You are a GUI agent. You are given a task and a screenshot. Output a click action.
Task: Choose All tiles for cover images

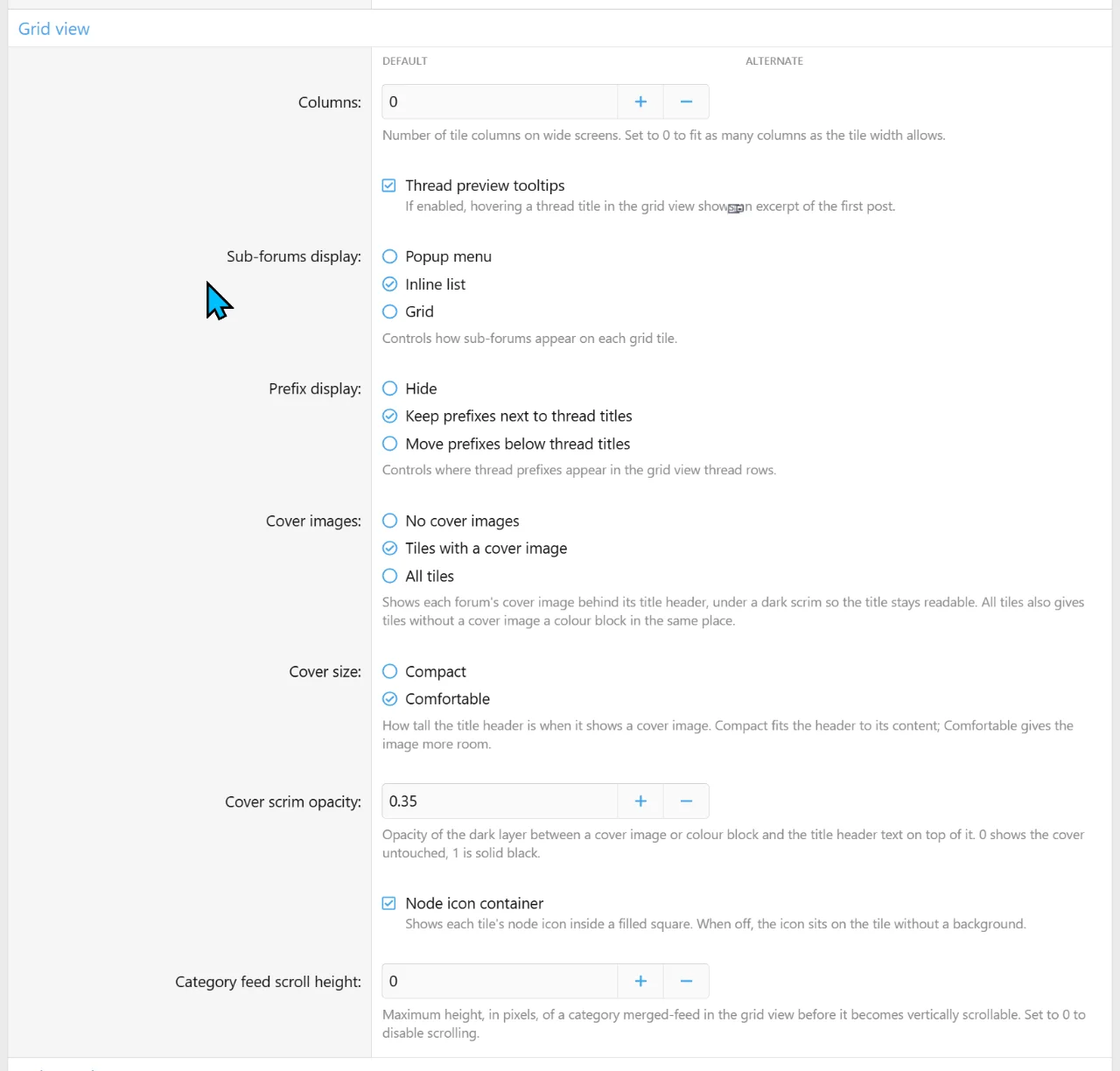(x=390, y=576)
